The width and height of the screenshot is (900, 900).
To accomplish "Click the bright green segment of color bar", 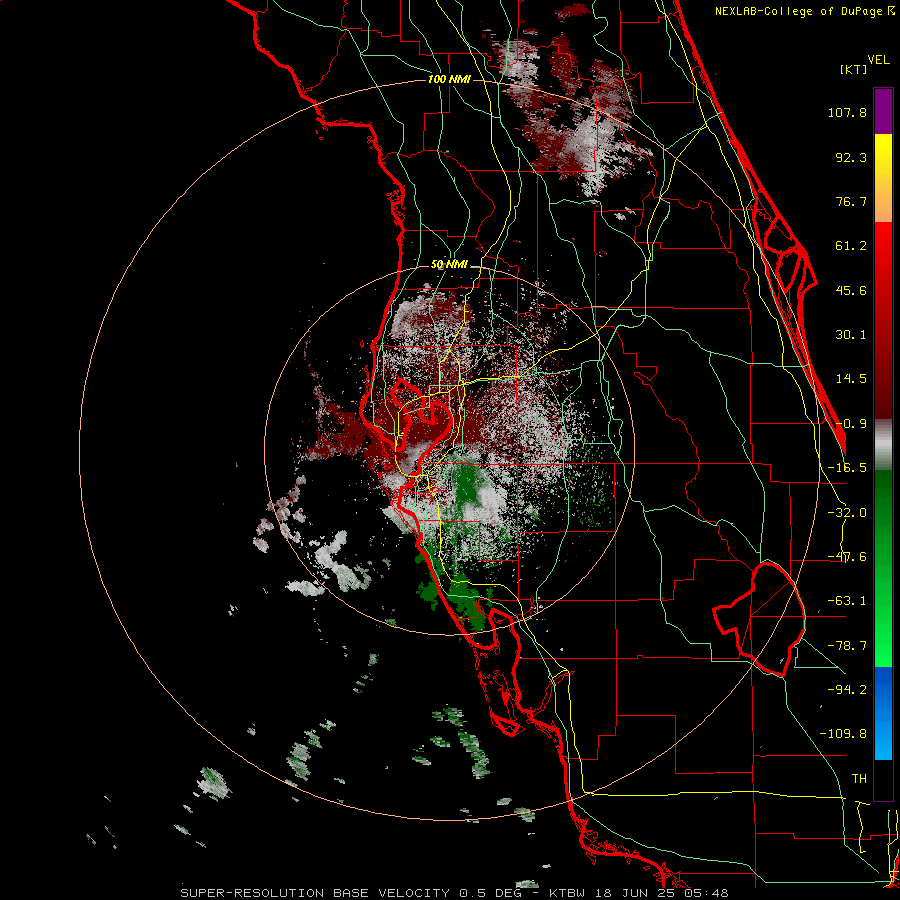I will [883, 568].
